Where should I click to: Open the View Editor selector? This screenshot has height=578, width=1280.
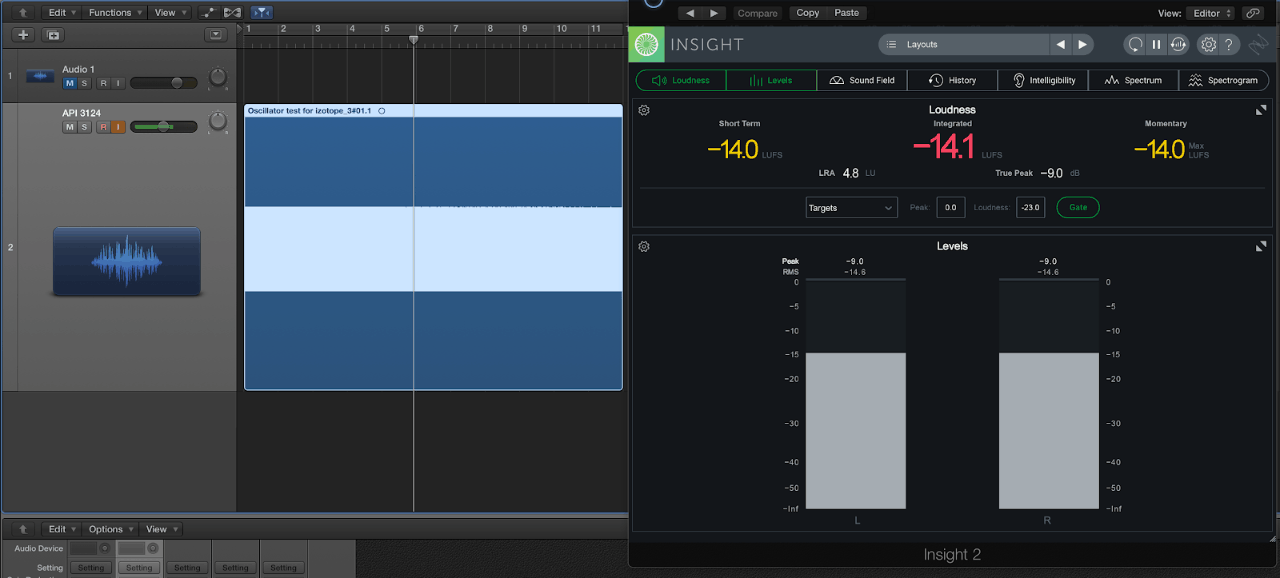click(x=1211, y=13)
